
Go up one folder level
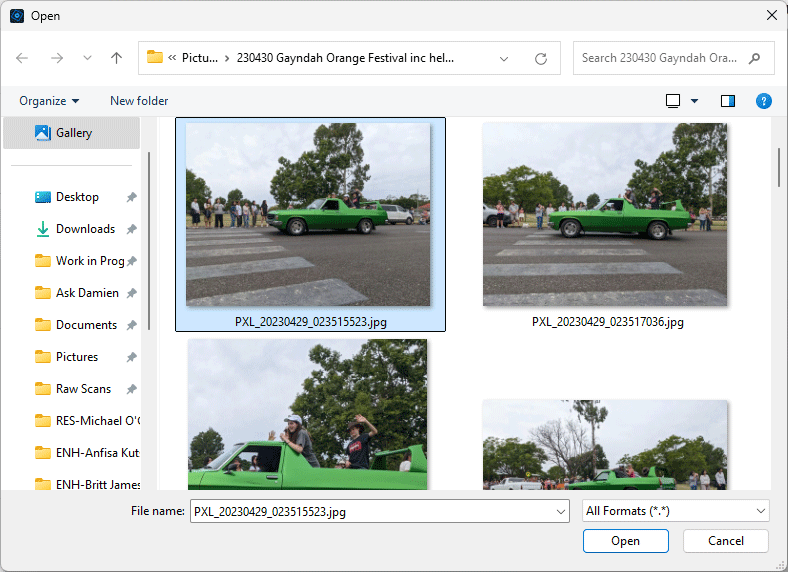click(x=116, y=58)
